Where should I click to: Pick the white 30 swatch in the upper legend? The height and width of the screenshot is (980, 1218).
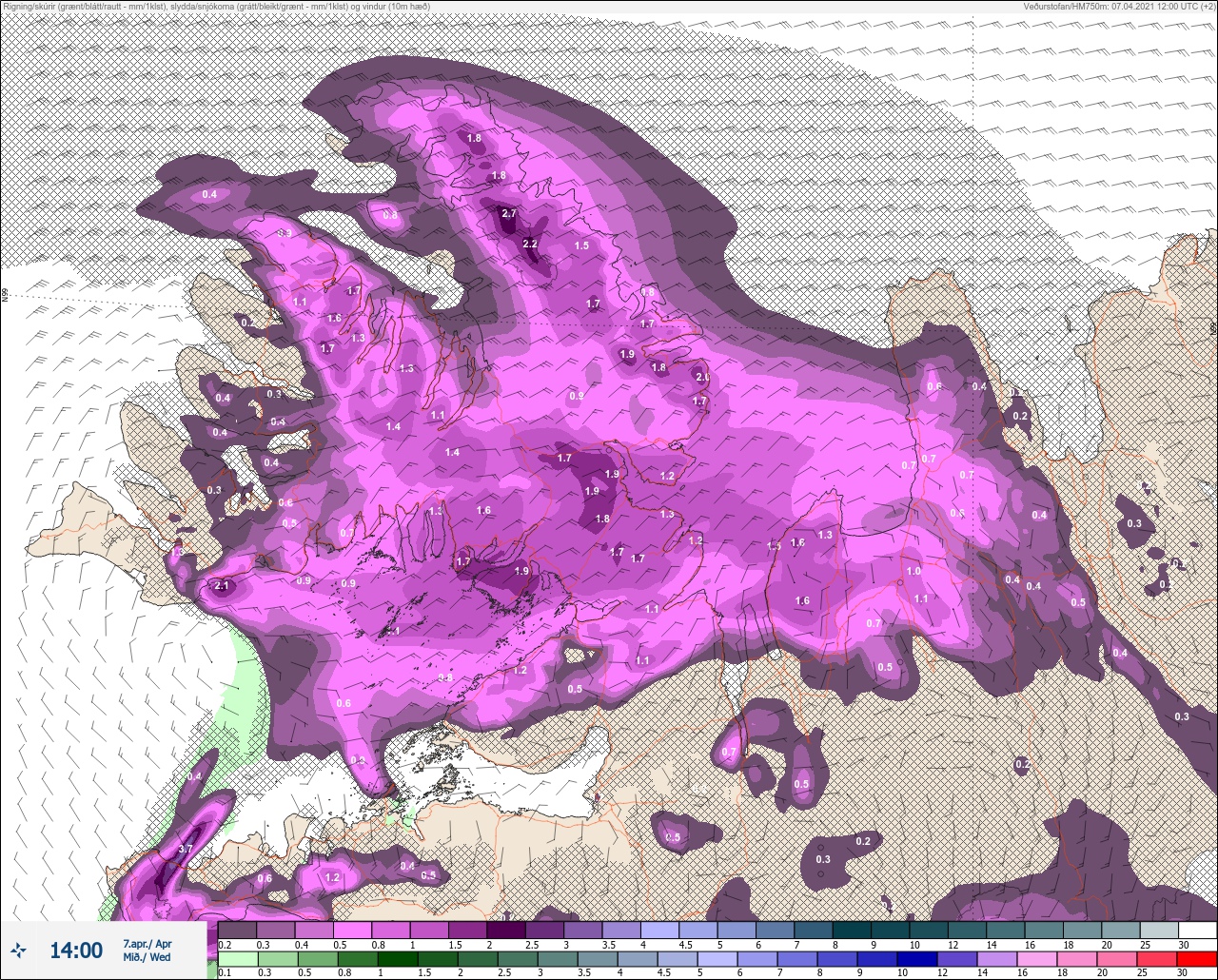click(x=1197, y=930)
